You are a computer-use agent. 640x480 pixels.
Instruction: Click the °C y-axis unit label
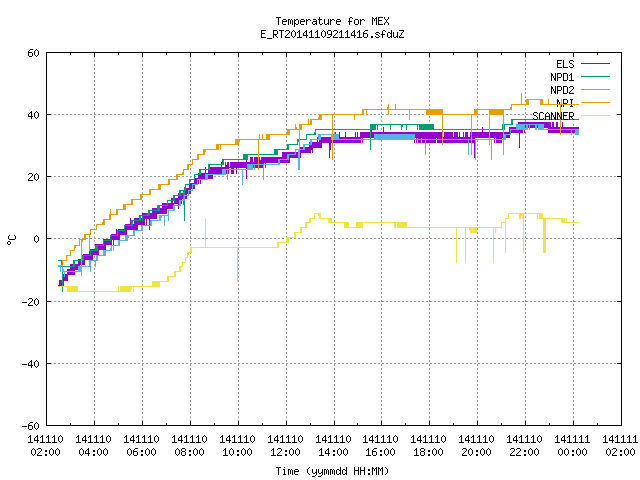pos(11,240)
